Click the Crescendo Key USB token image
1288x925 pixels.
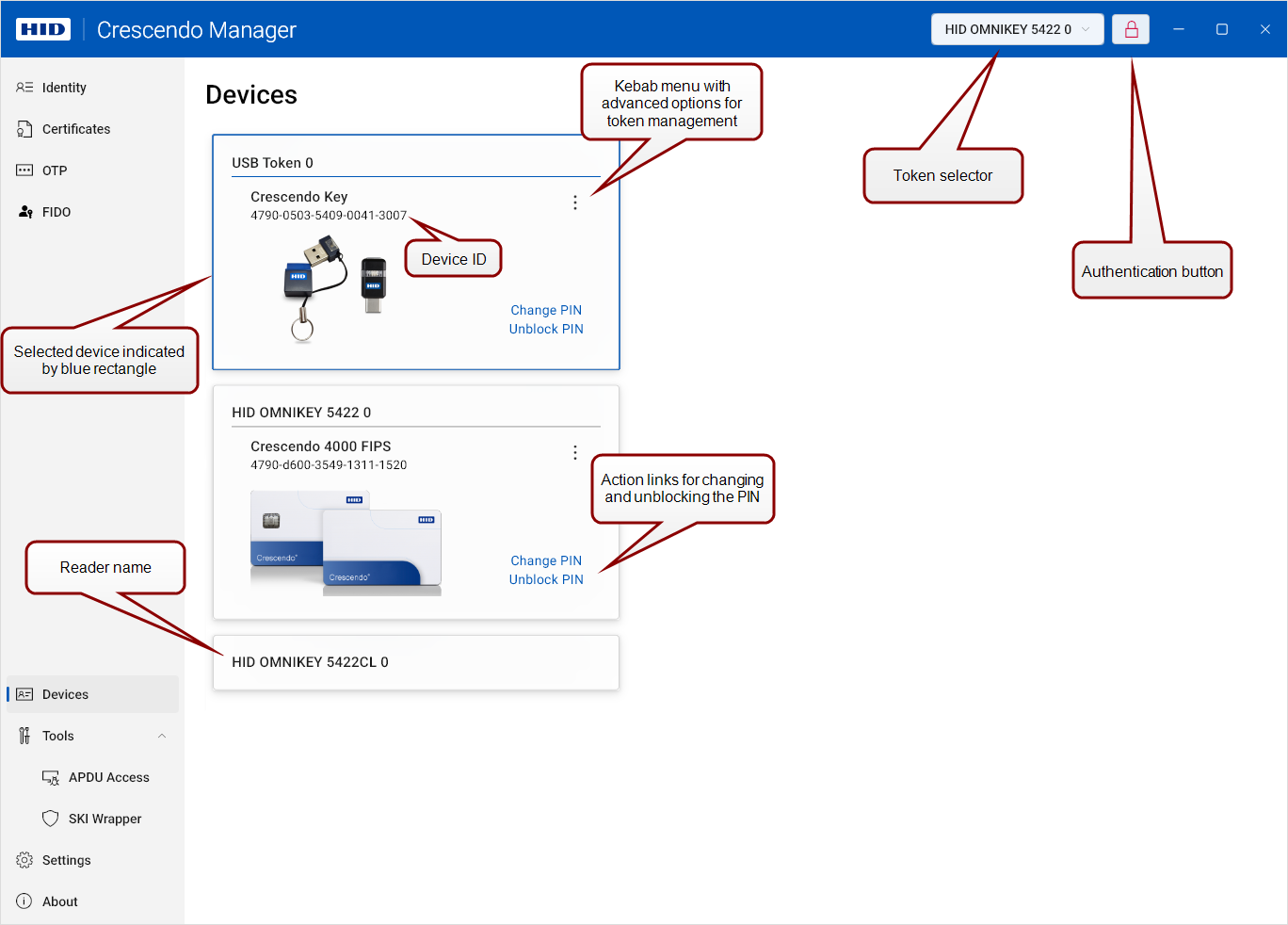pyautogui.click(x=335, y=288)
